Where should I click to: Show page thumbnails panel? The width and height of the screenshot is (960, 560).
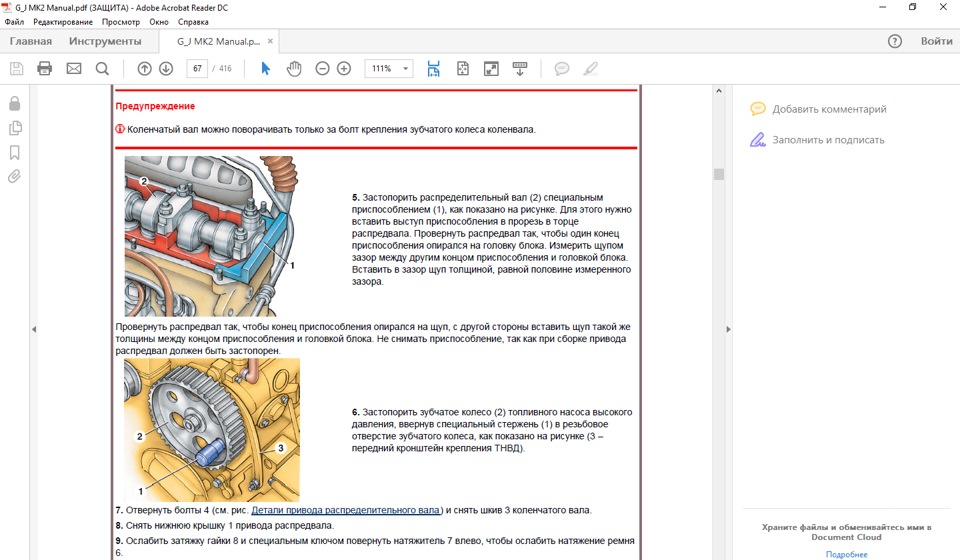click(x=15, y=128)
